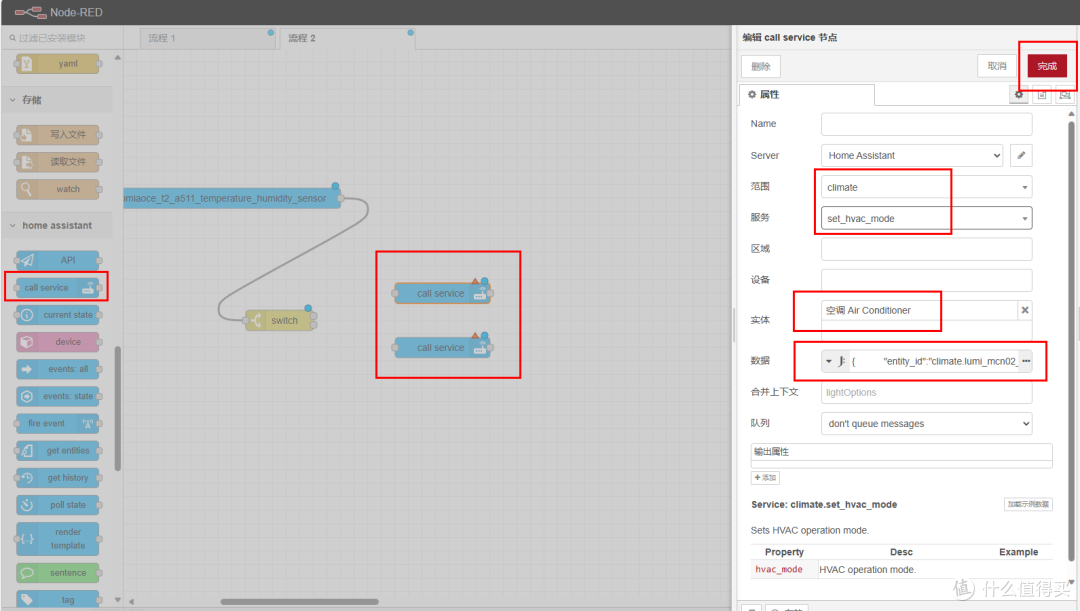
Task: Edit the Home Assistant server config pencil
Action: tap(1021, 156)
